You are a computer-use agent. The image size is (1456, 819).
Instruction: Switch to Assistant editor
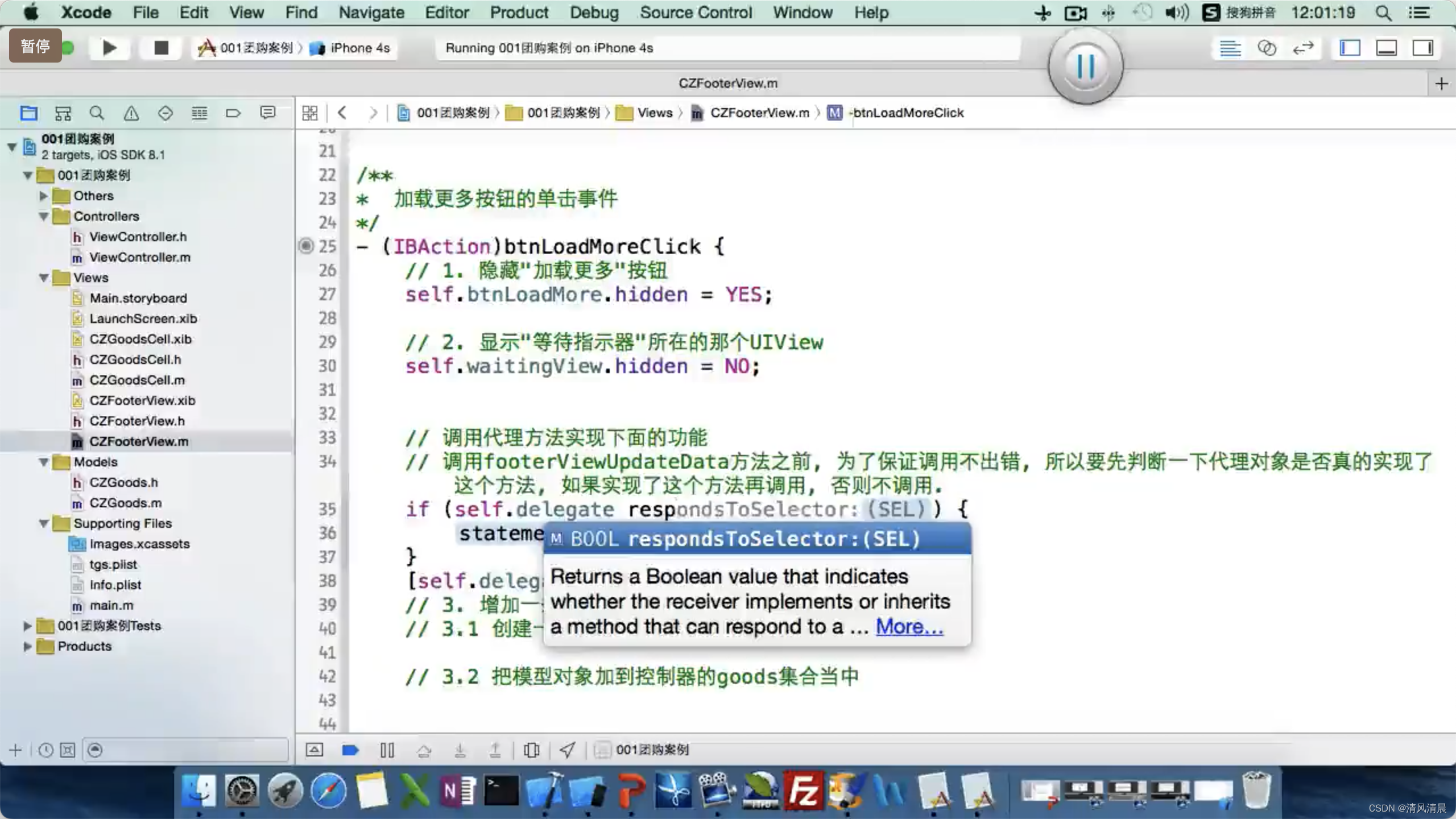[x=1267, y=48]
